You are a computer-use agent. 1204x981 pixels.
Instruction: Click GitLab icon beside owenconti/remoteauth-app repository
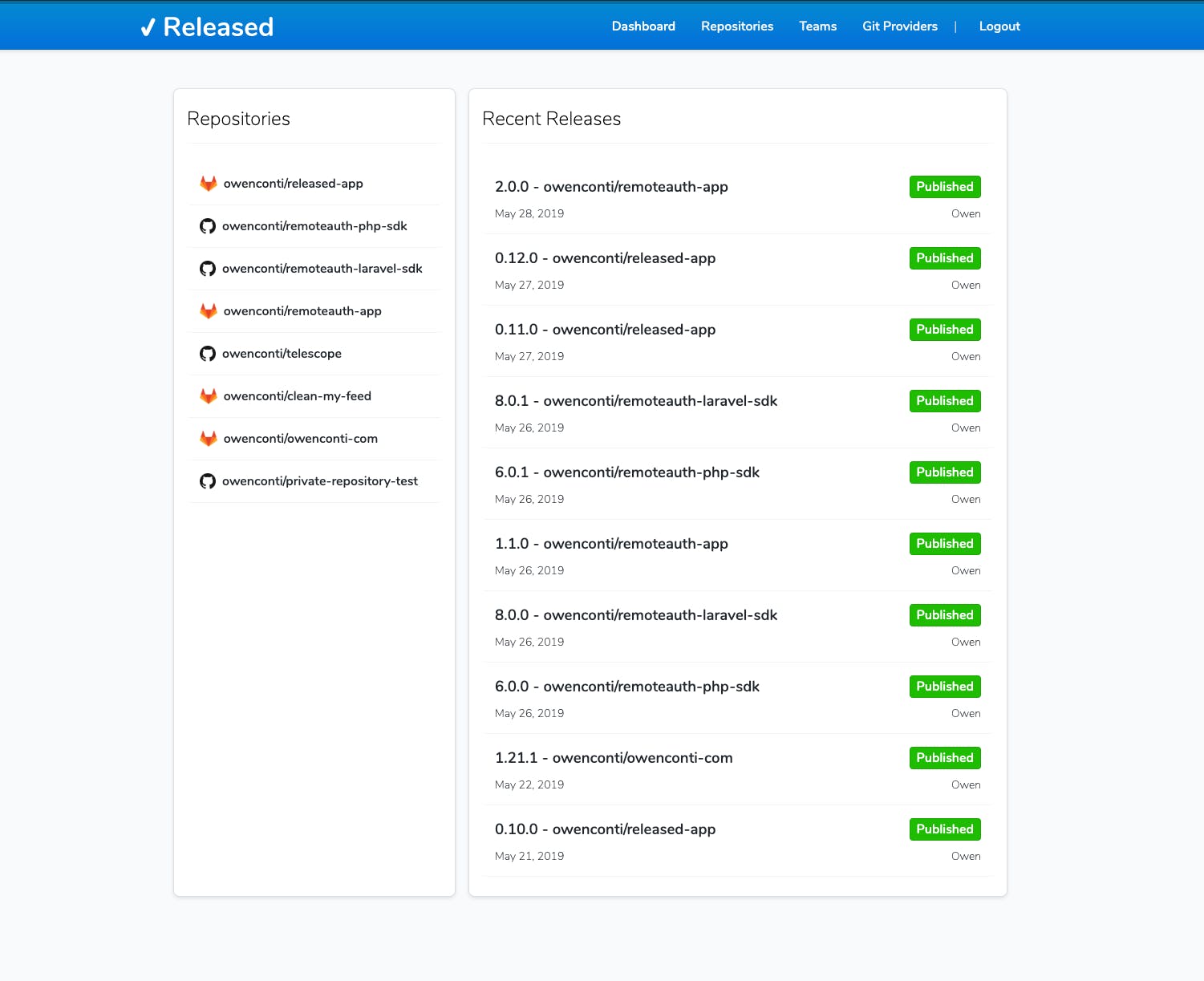pos(209,311)
